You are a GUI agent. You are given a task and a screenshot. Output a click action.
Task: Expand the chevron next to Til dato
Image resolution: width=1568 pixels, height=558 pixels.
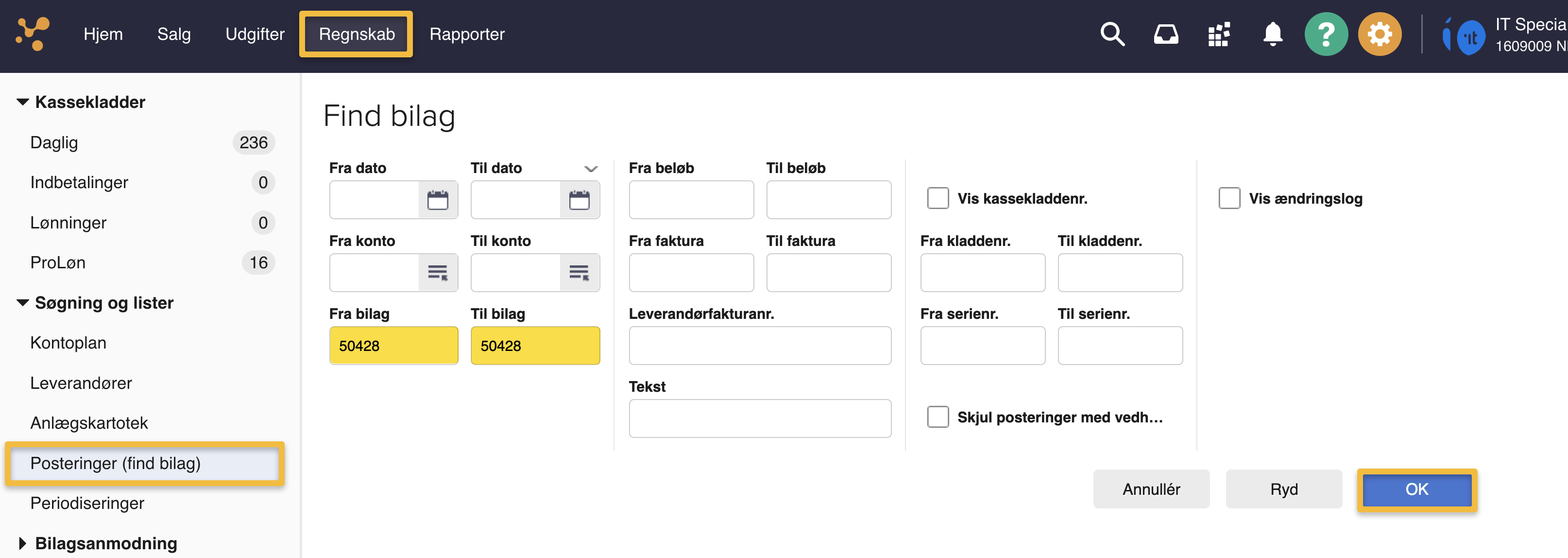coord(591,169)
